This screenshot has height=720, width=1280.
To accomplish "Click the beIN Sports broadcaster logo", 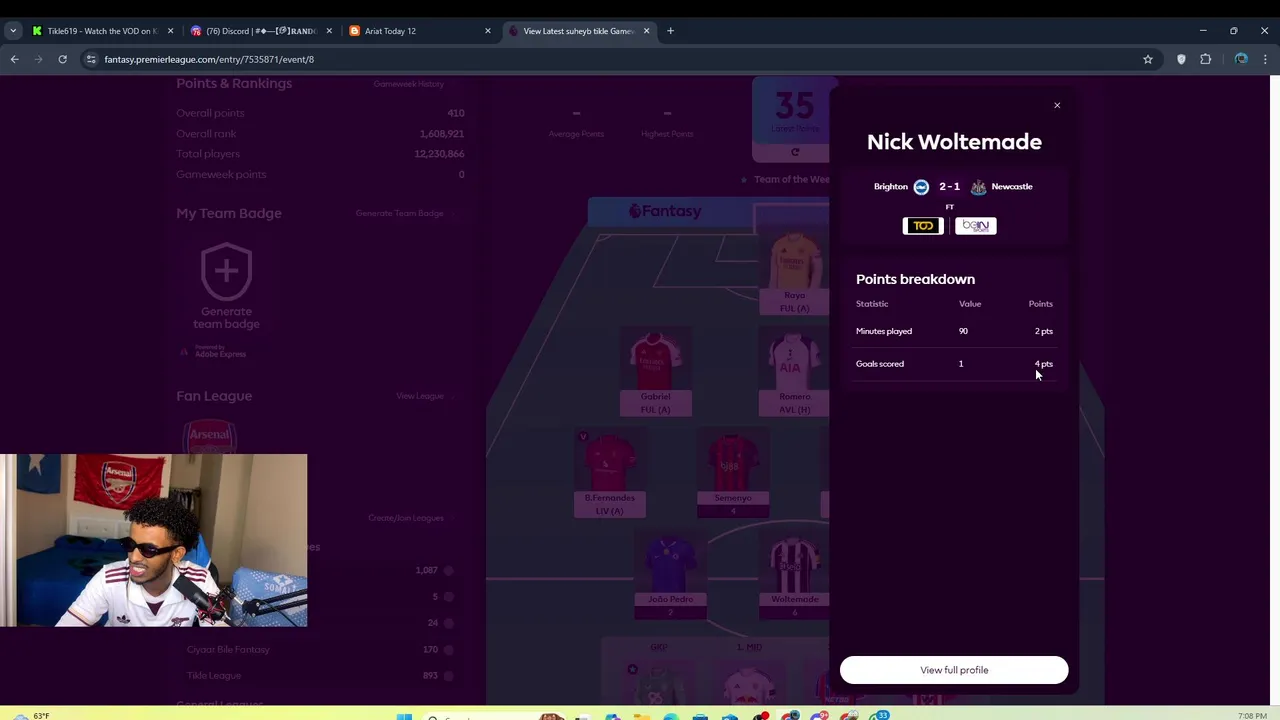I will [976, 226].
